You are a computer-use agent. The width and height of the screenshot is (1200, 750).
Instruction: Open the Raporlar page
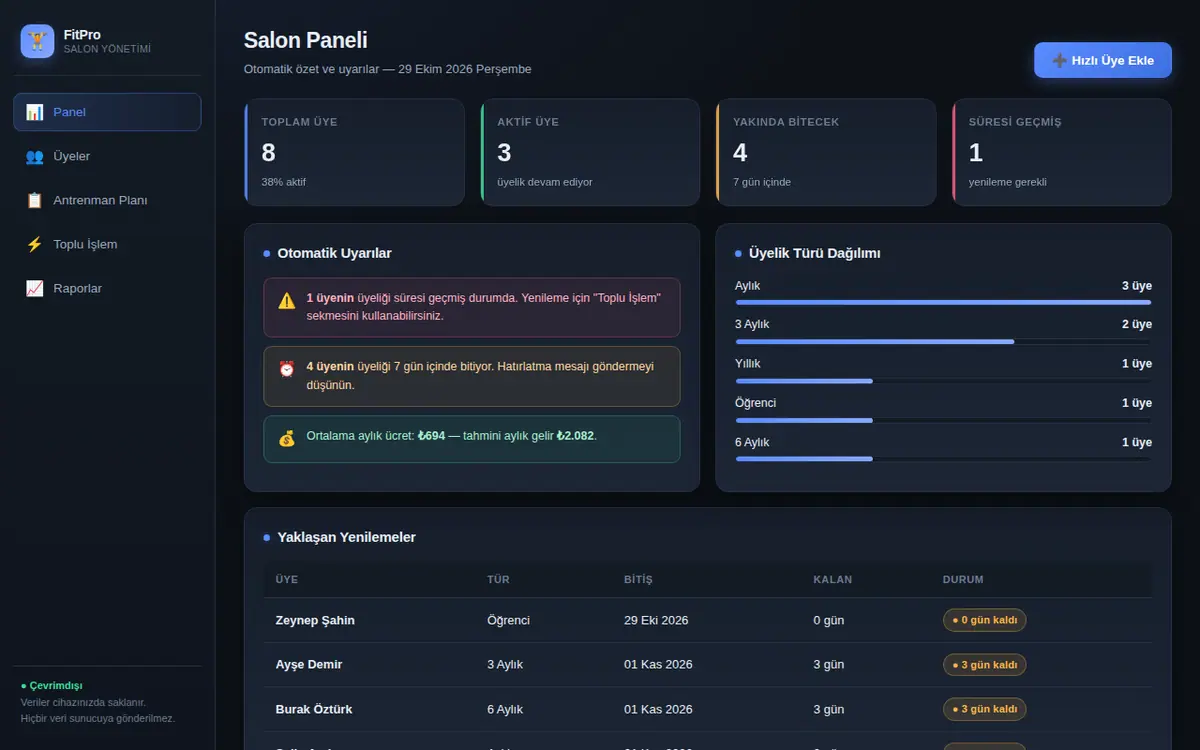(x=107, y=288)
